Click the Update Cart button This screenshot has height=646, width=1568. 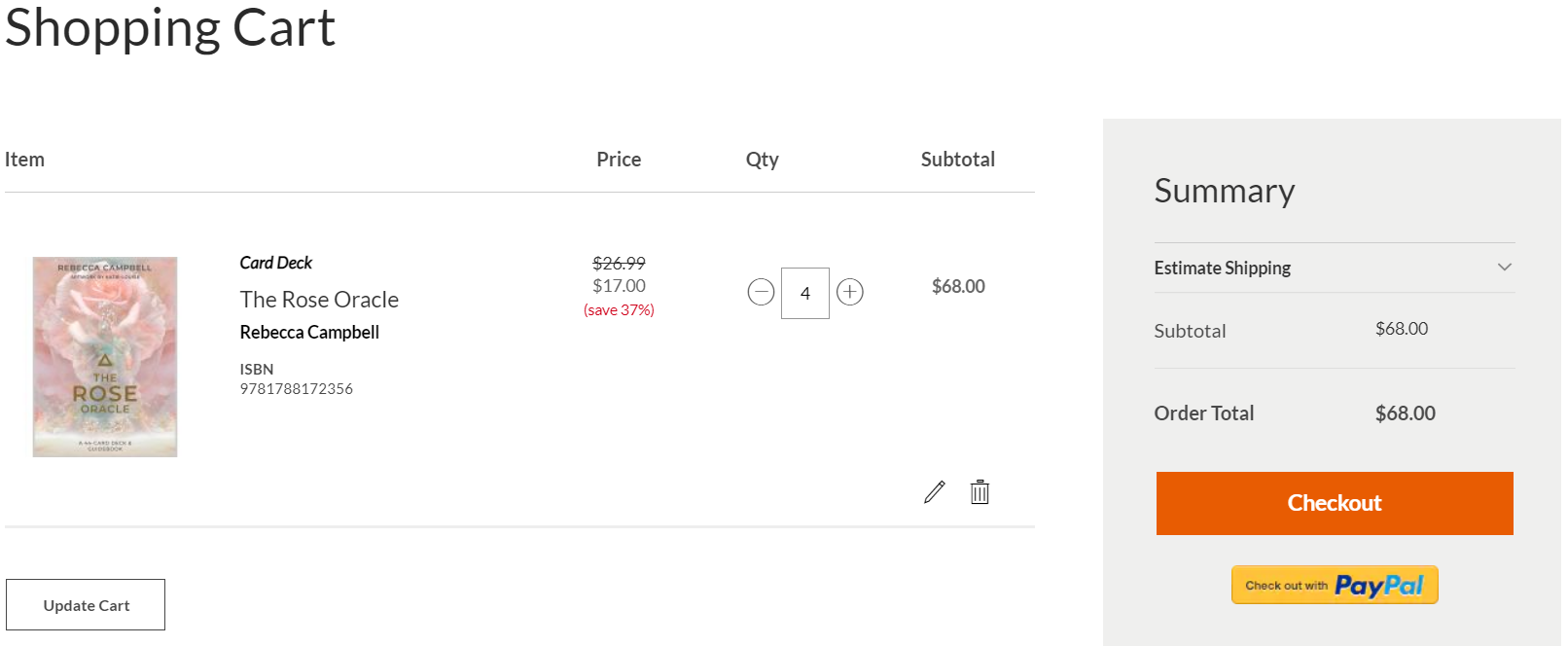coord(86,605)
